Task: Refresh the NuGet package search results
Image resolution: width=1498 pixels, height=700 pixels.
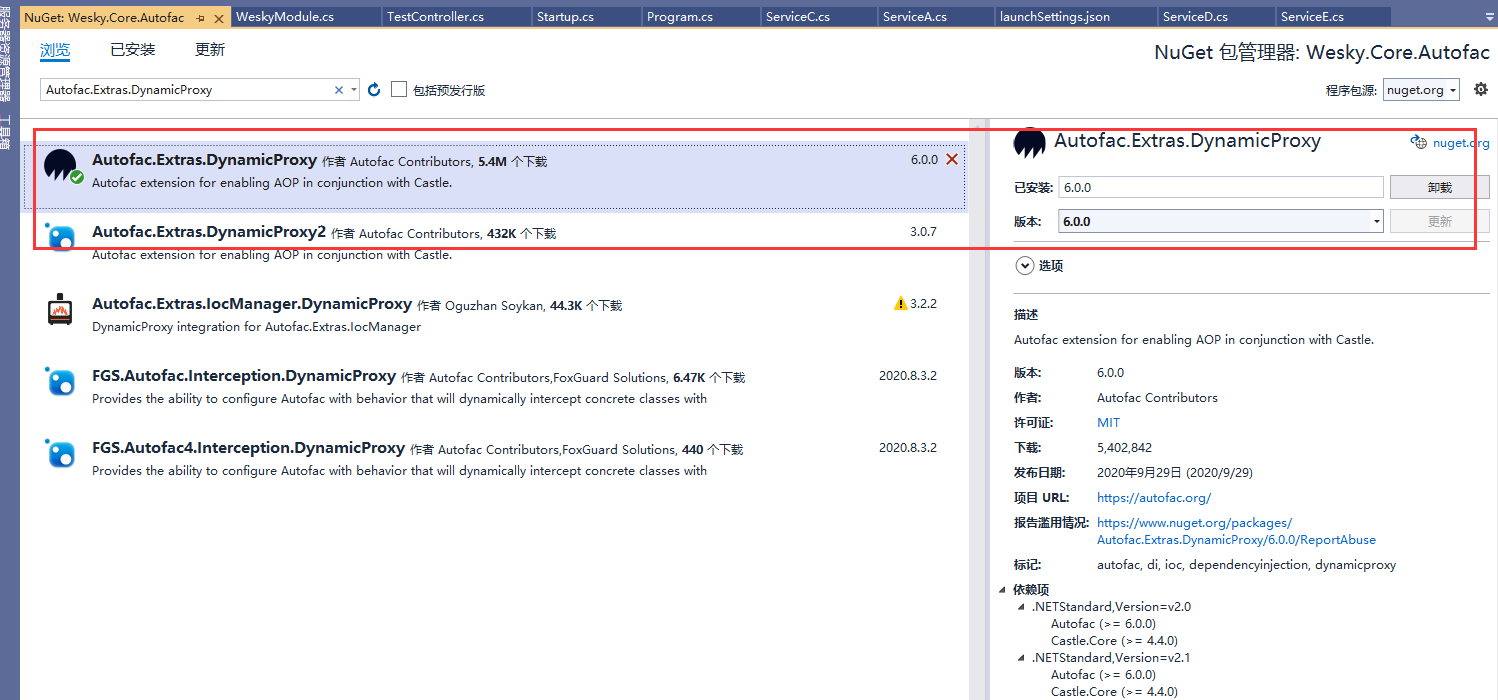Action: [374, 90]
